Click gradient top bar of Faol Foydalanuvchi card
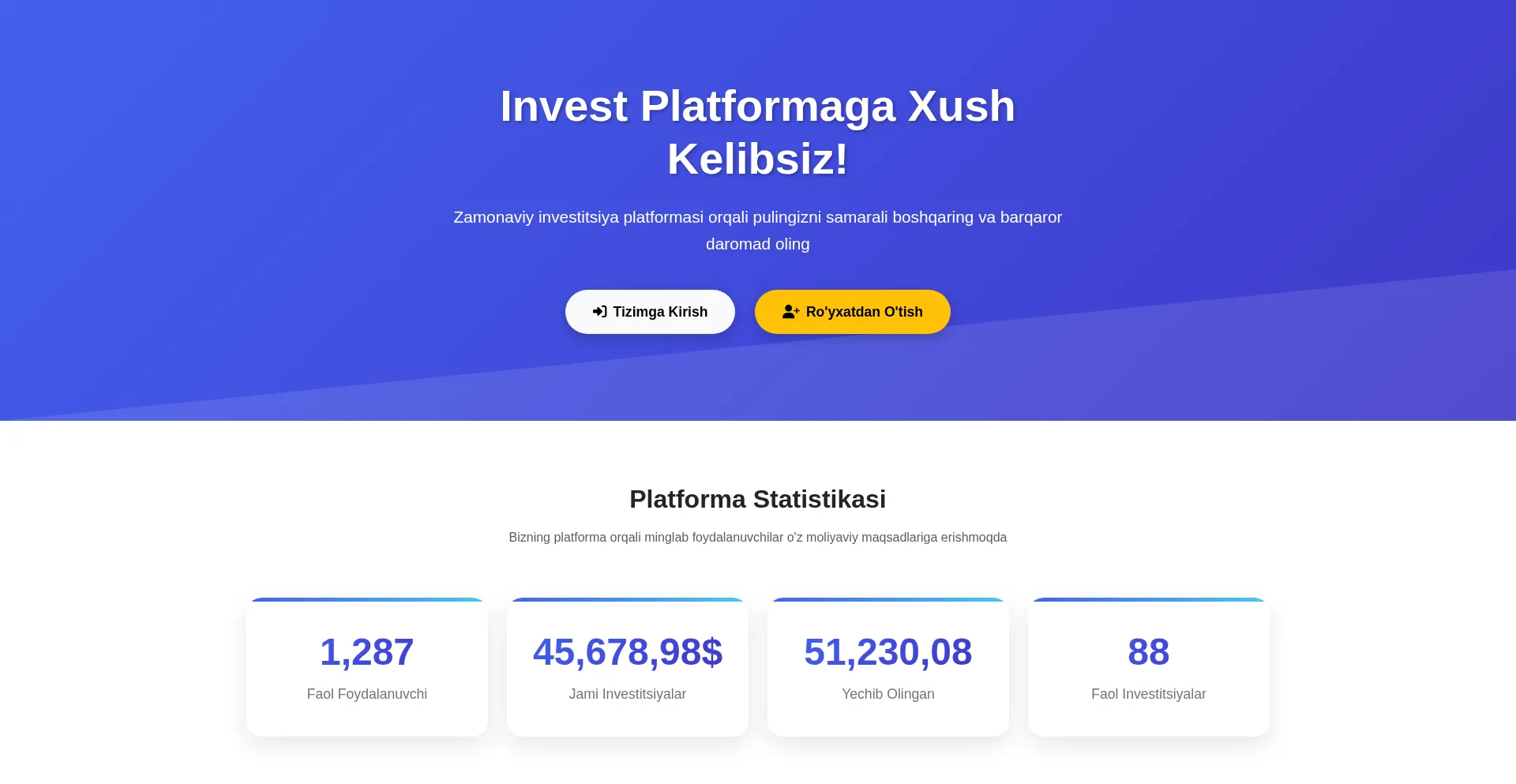The width and height of the screenshot is (1516, 784). (x=366, y=600)
